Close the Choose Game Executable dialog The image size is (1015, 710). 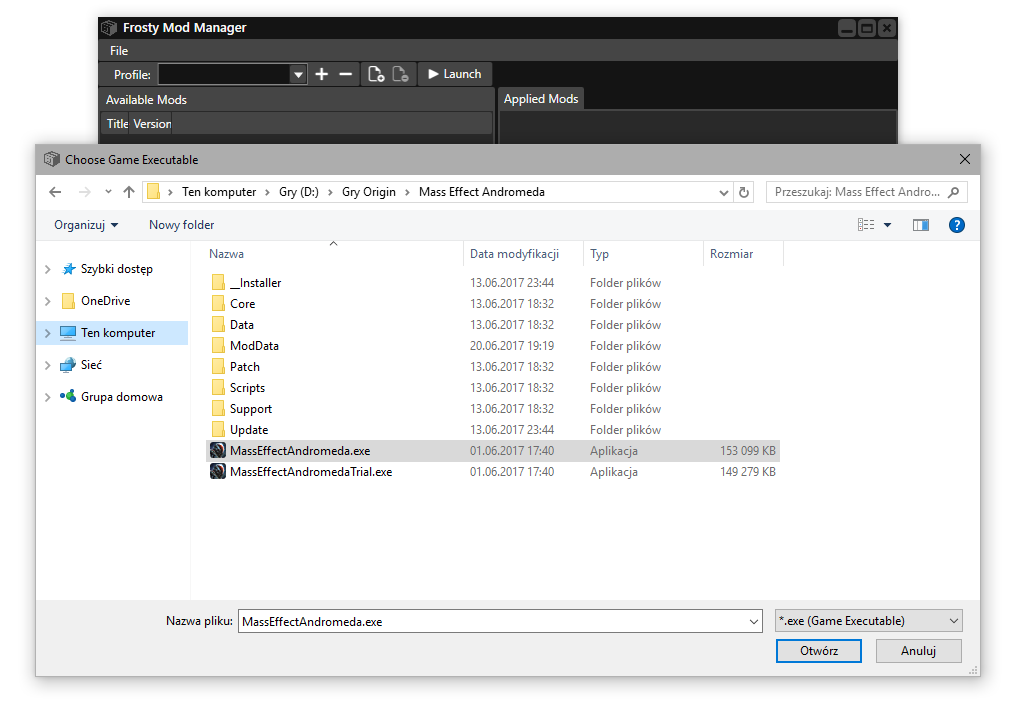pyautogui.click(x=965, y=159)
